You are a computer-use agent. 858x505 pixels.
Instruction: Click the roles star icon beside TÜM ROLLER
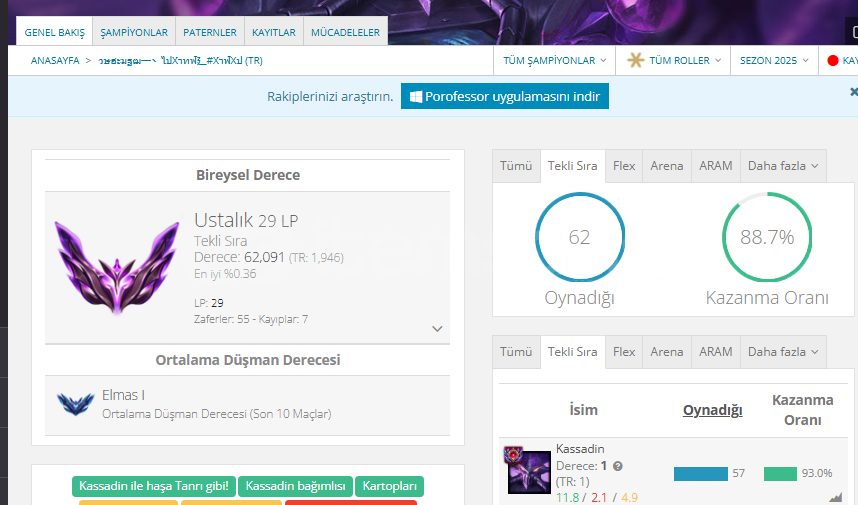coord(635,61)
